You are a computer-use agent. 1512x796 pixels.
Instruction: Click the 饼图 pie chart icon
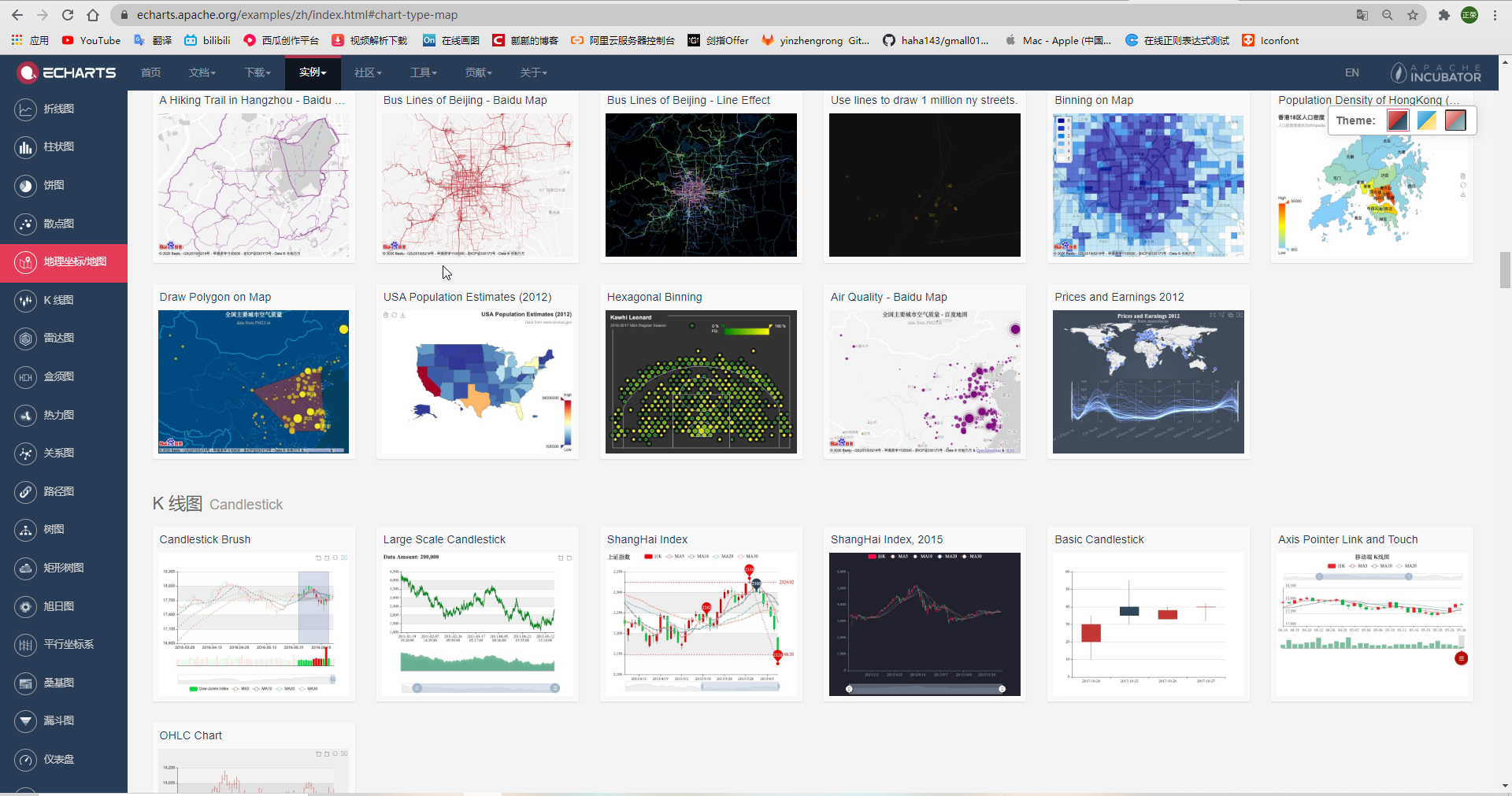[26, 186]
